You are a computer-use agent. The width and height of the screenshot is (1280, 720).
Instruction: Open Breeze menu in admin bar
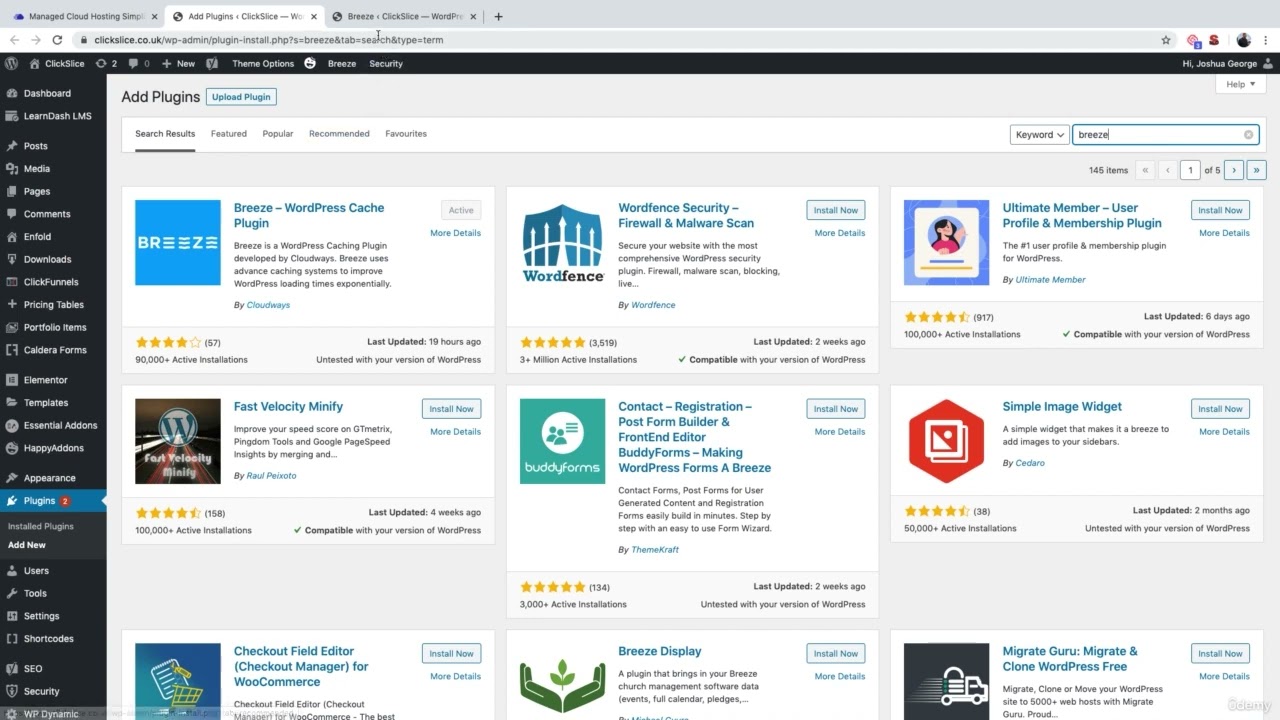tap(342, 63)
